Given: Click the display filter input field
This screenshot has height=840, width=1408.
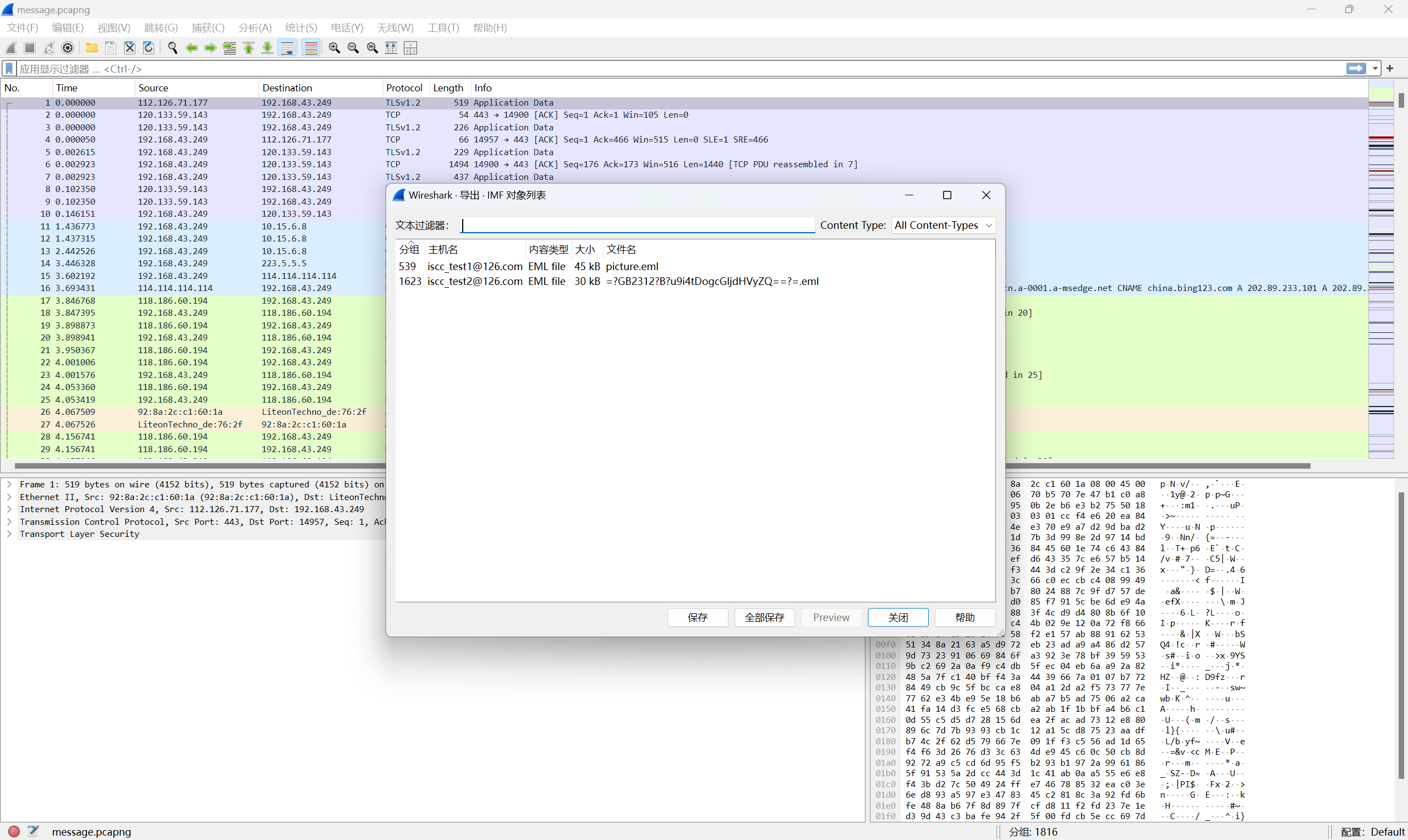Looking at the screenshot, I should [680, 69].
